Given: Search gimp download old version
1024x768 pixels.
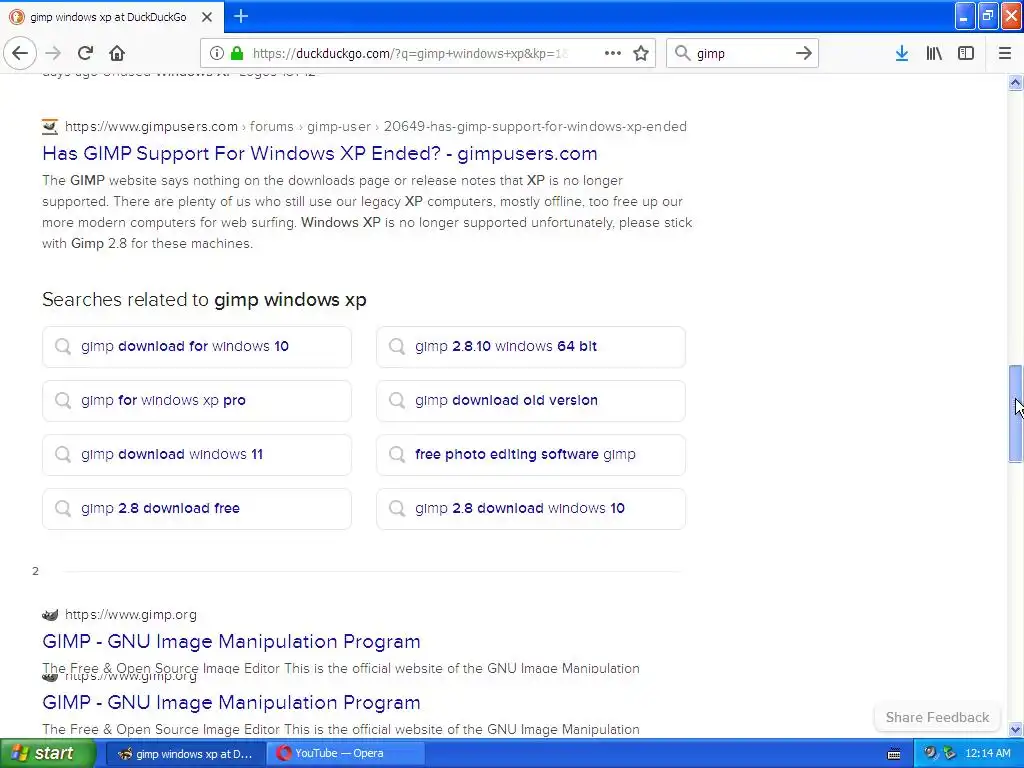Looking at the screenshot, I should tap(531, 400).
